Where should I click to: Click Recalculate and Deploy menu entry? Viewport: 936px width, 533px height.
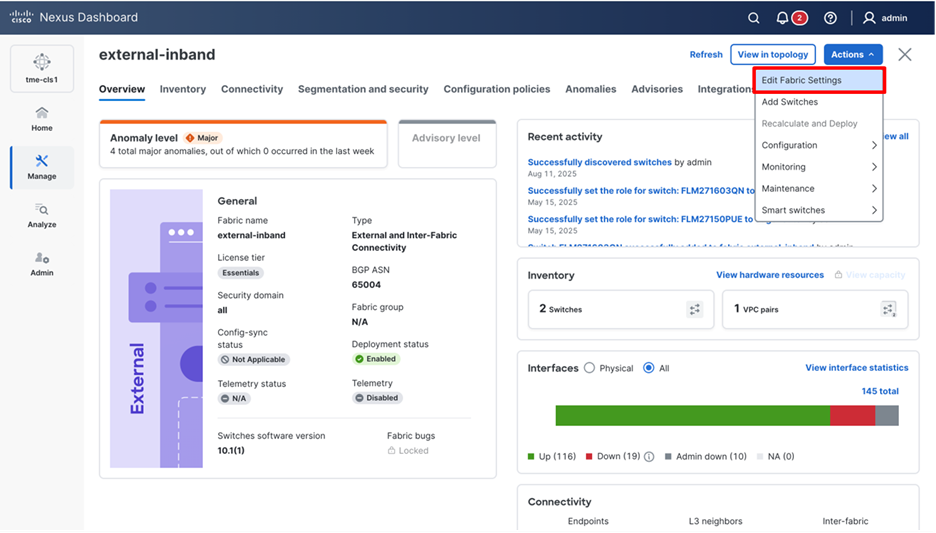(x=818, y=124)
